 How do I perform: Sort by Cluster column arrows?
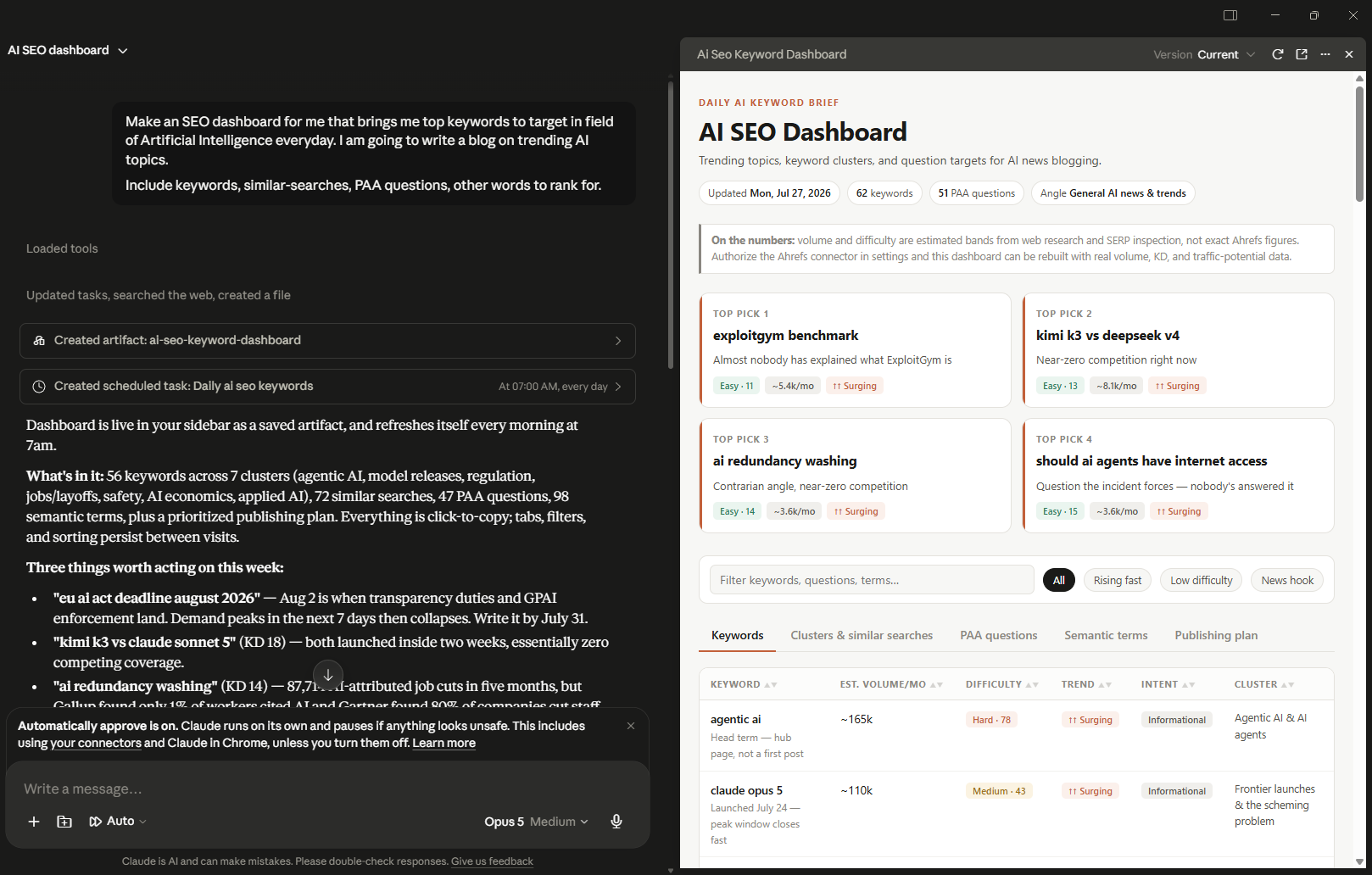point(1287,685)
